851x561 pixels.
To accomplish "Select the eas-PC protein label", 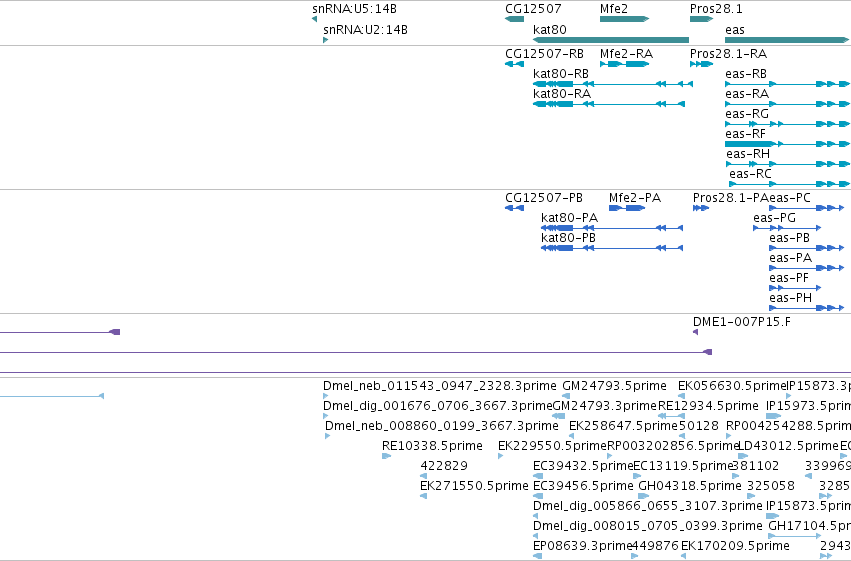I will [790, 198].
